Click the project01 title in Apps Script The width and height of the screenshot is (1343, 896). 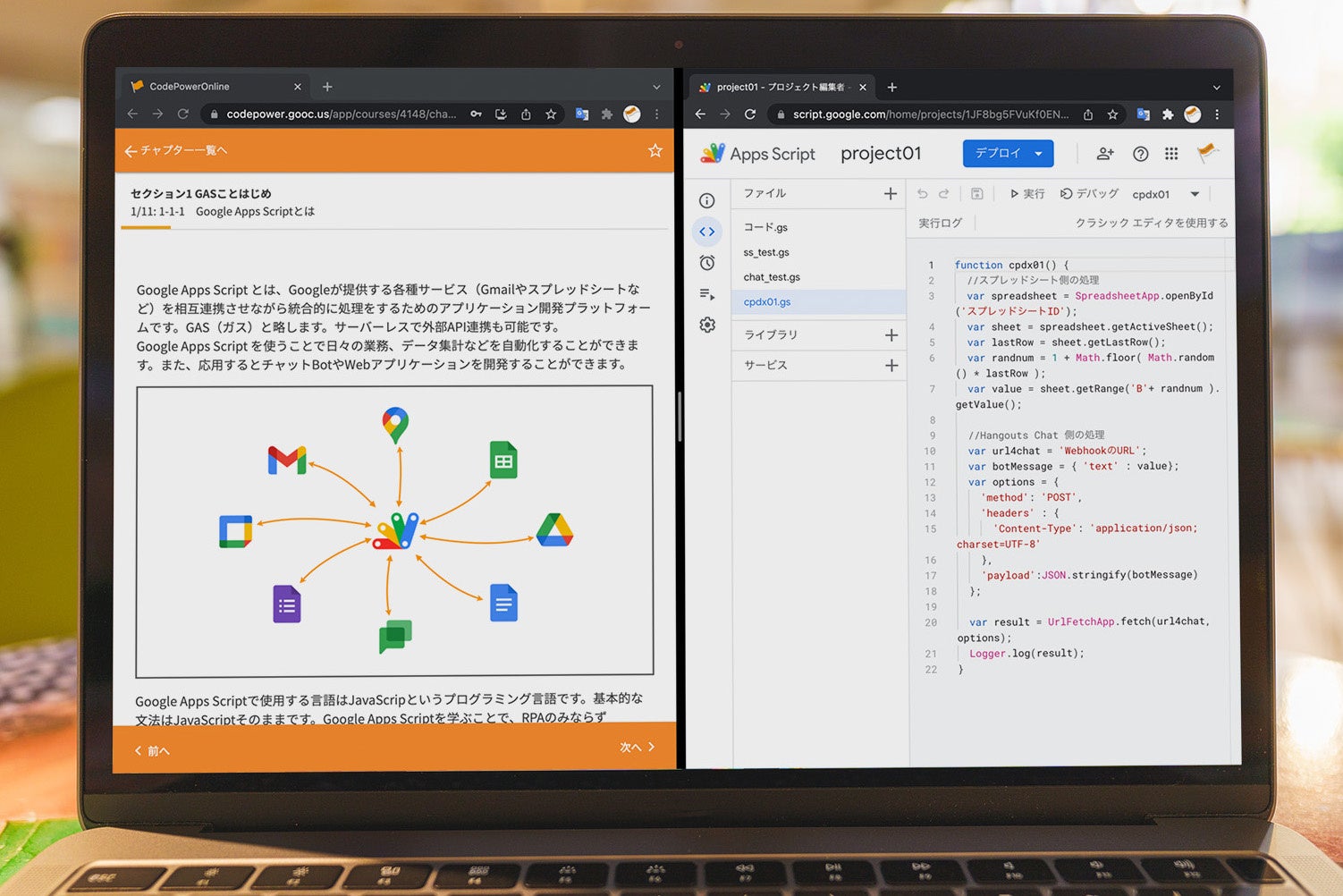[x=881, y=154]
